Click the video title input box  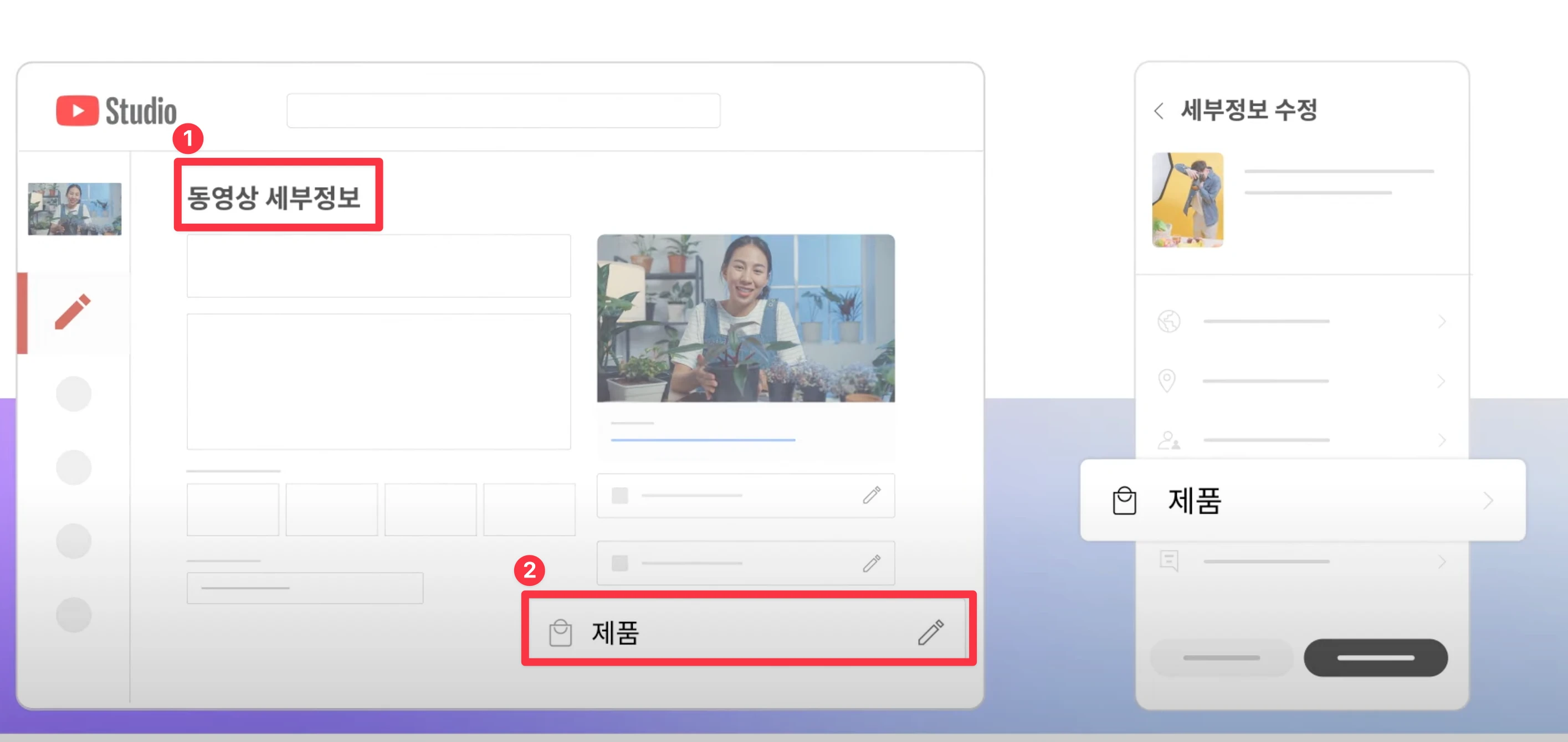(x=378, y=266)
